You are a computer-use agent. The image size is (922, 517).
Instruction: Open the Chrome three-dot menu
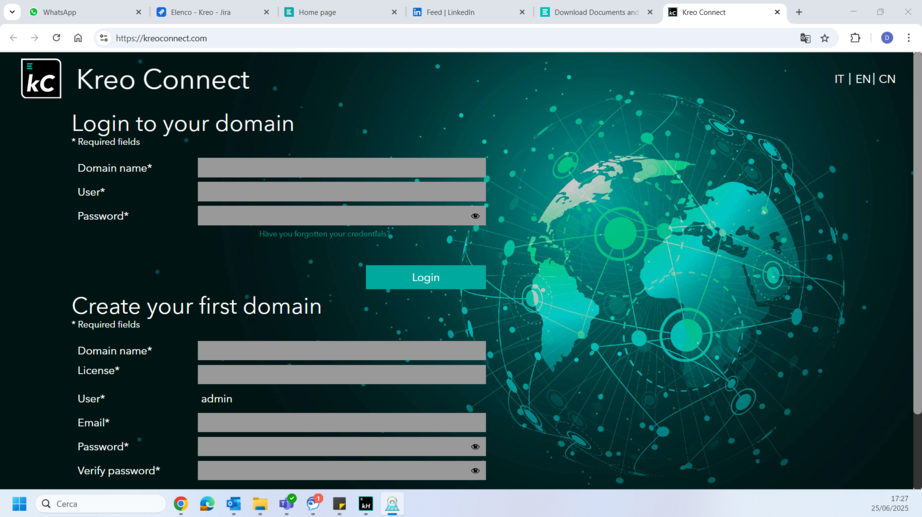coord(908,38)
